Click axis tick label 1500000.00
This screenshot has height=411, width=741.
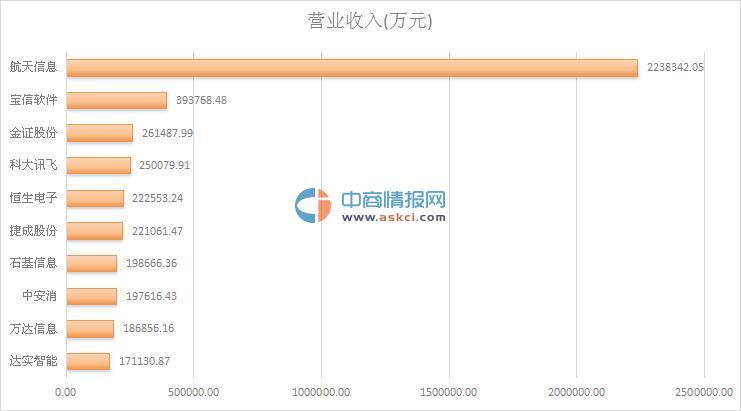pyautogui.click(x=448, y=392)
